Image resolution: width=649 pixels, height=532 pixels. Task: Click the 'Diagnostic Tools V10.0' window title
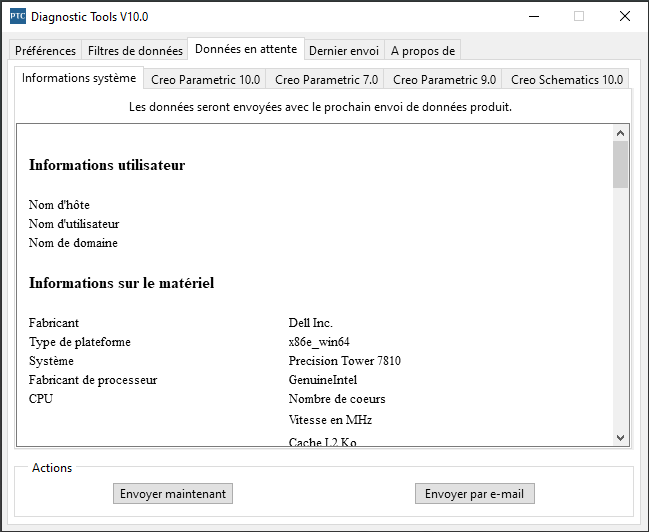pos(90,17)
